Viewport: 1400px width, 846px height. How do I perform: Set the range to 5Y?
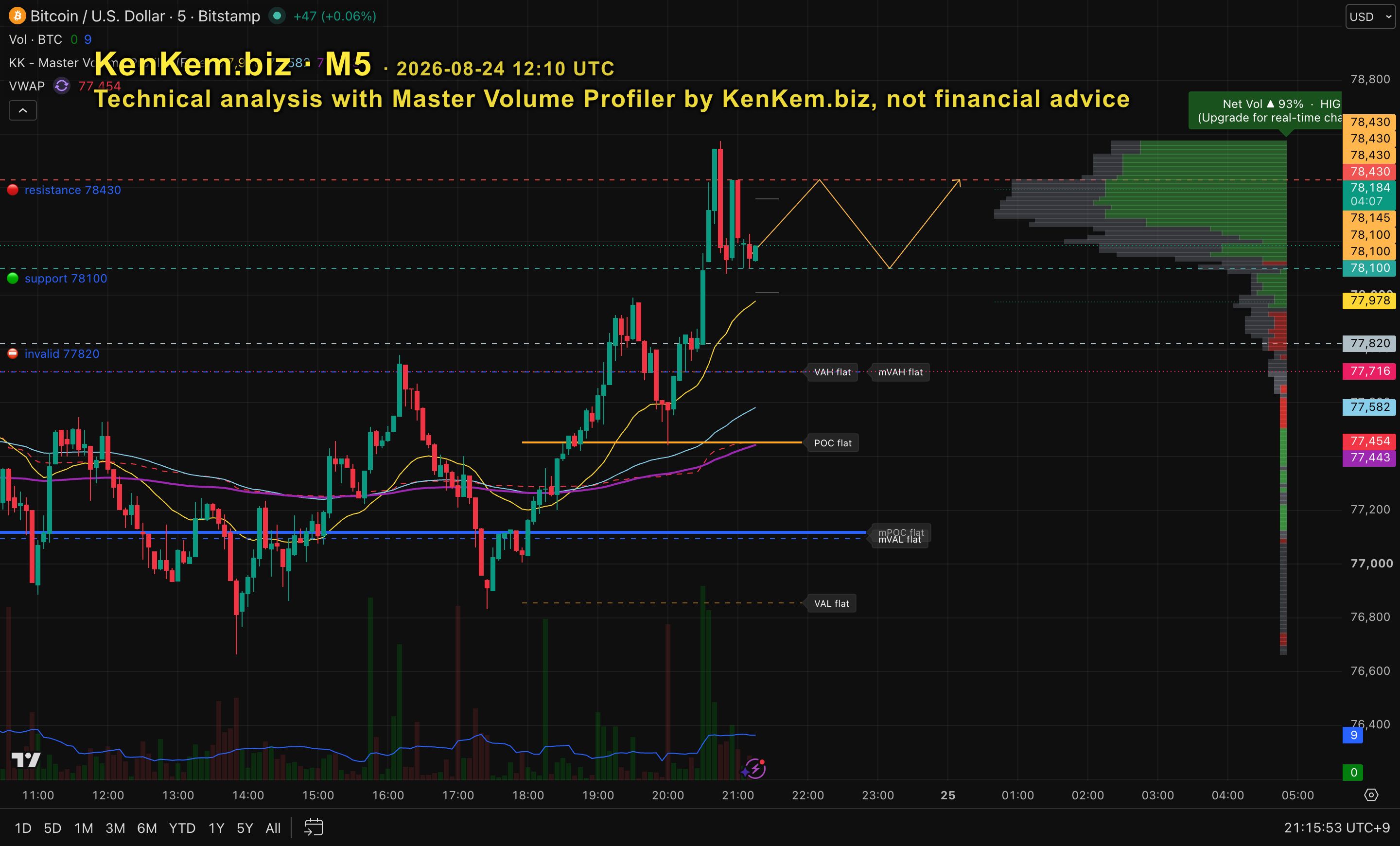point(245,828)
